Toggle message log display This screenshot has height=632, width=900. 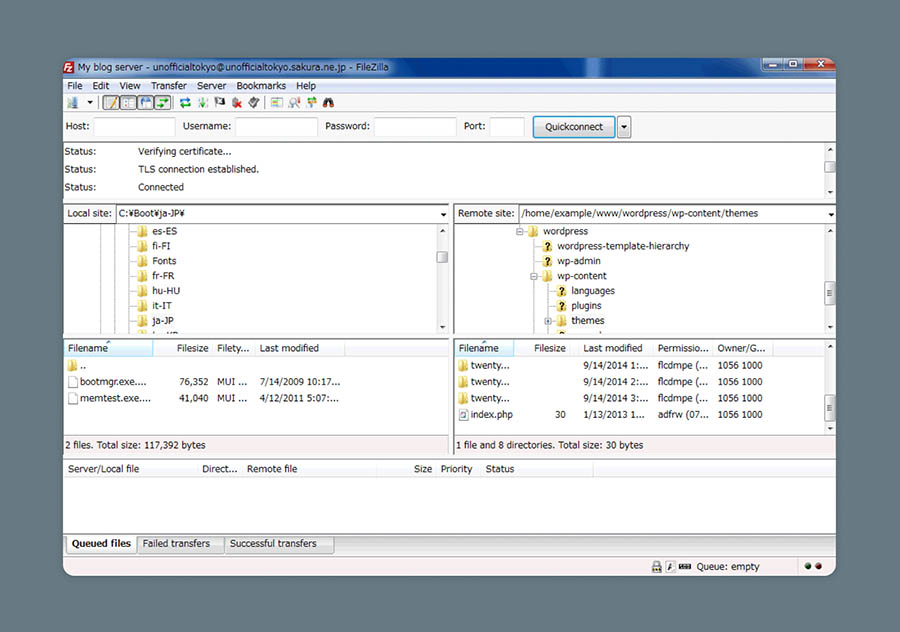(x=111, y=103)
